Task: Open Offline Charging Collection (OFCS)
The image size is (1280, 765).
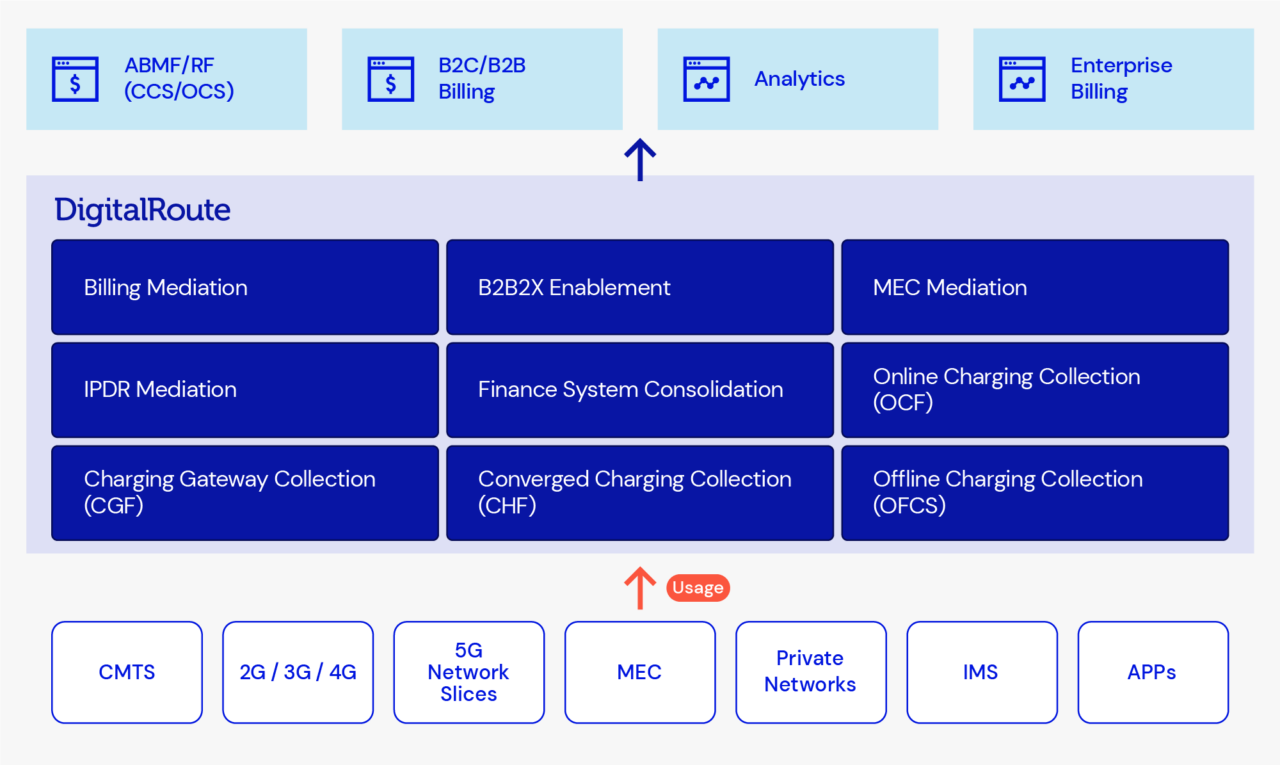Action: point(1034,492)
